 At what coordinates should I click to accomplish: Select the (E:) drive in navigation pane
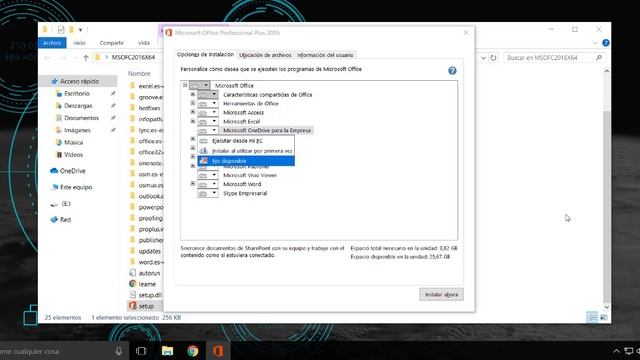pyautogui.click(x=60, y=204)
